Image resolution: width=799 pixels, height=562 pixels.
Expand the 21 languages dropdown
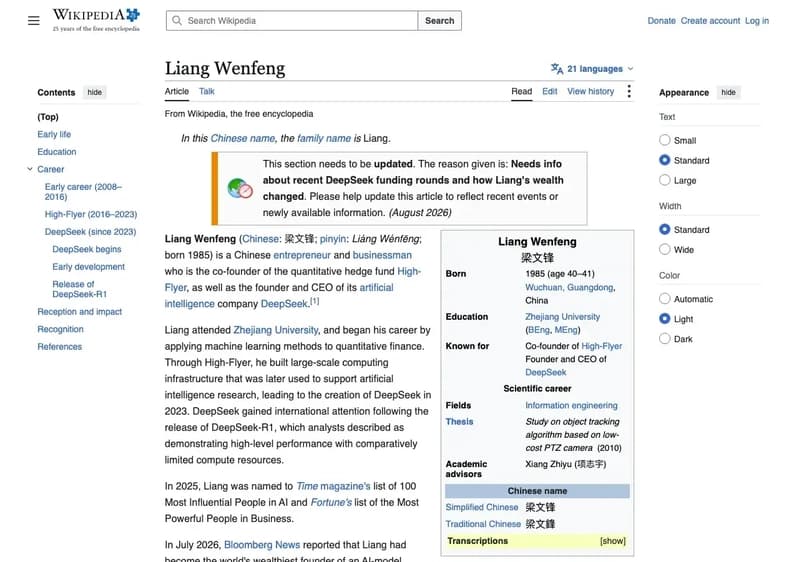(592, 68)
